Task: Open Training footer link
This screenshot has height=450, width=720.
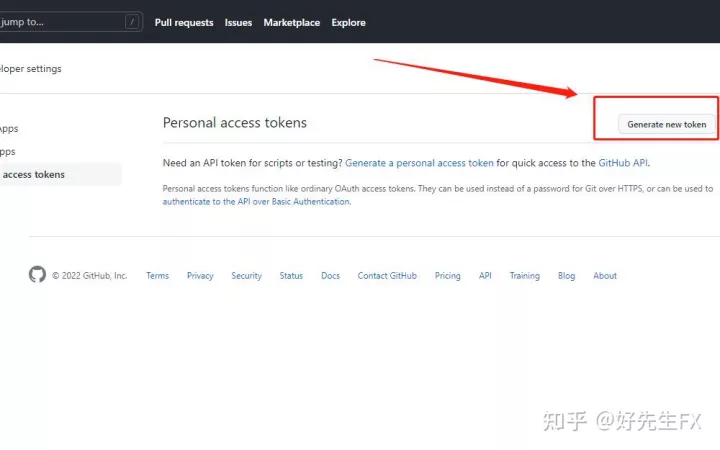Action: (525, 276)
